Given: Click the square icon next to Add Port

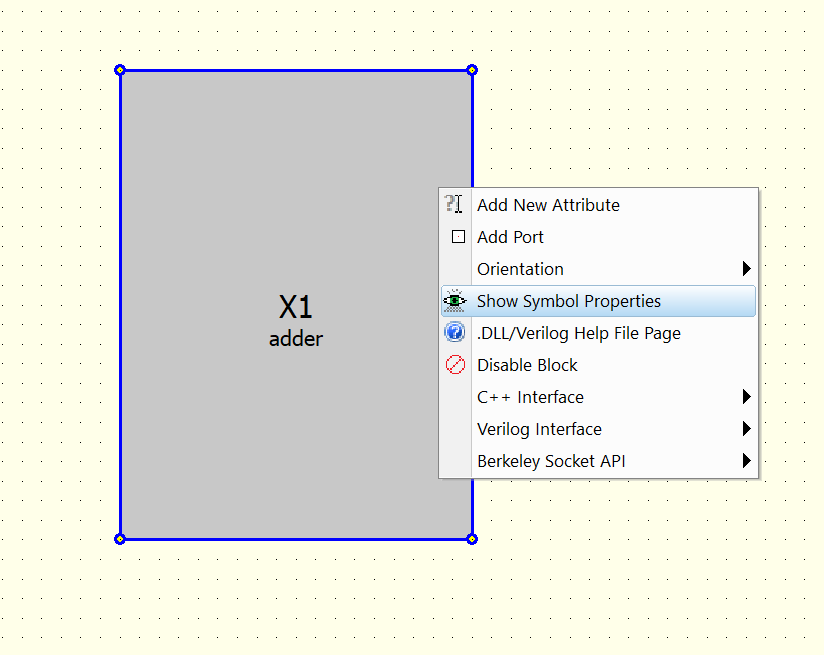Looking at the screenshot, I should (x=458, y=237).
